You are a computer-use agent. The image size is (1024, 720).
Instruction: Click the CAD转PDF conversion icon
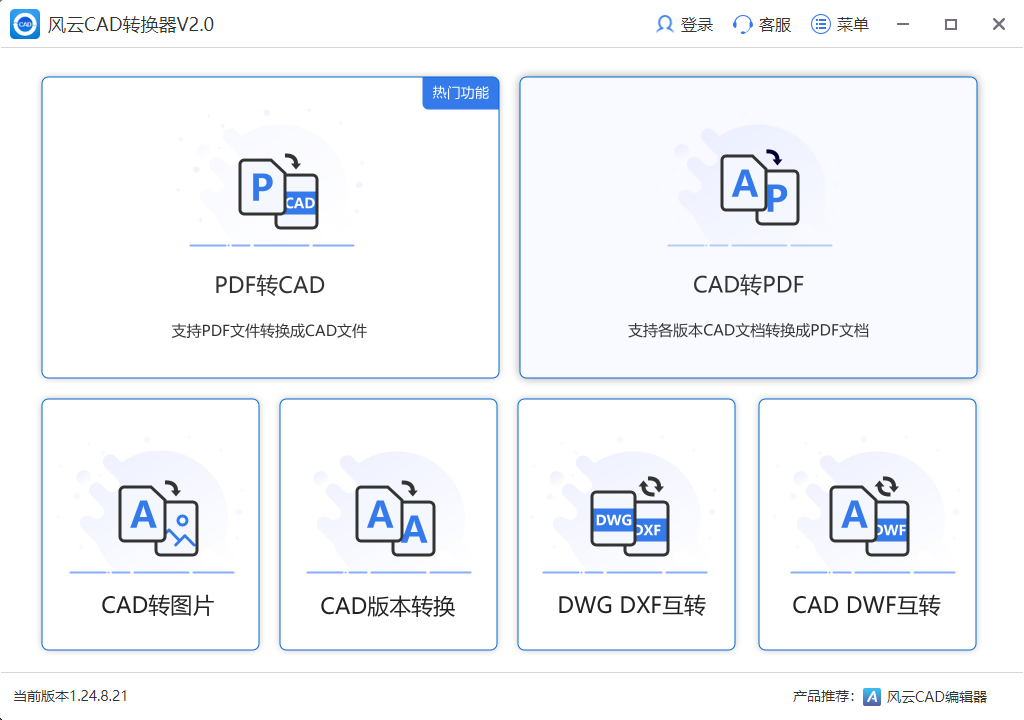(760, 188)
